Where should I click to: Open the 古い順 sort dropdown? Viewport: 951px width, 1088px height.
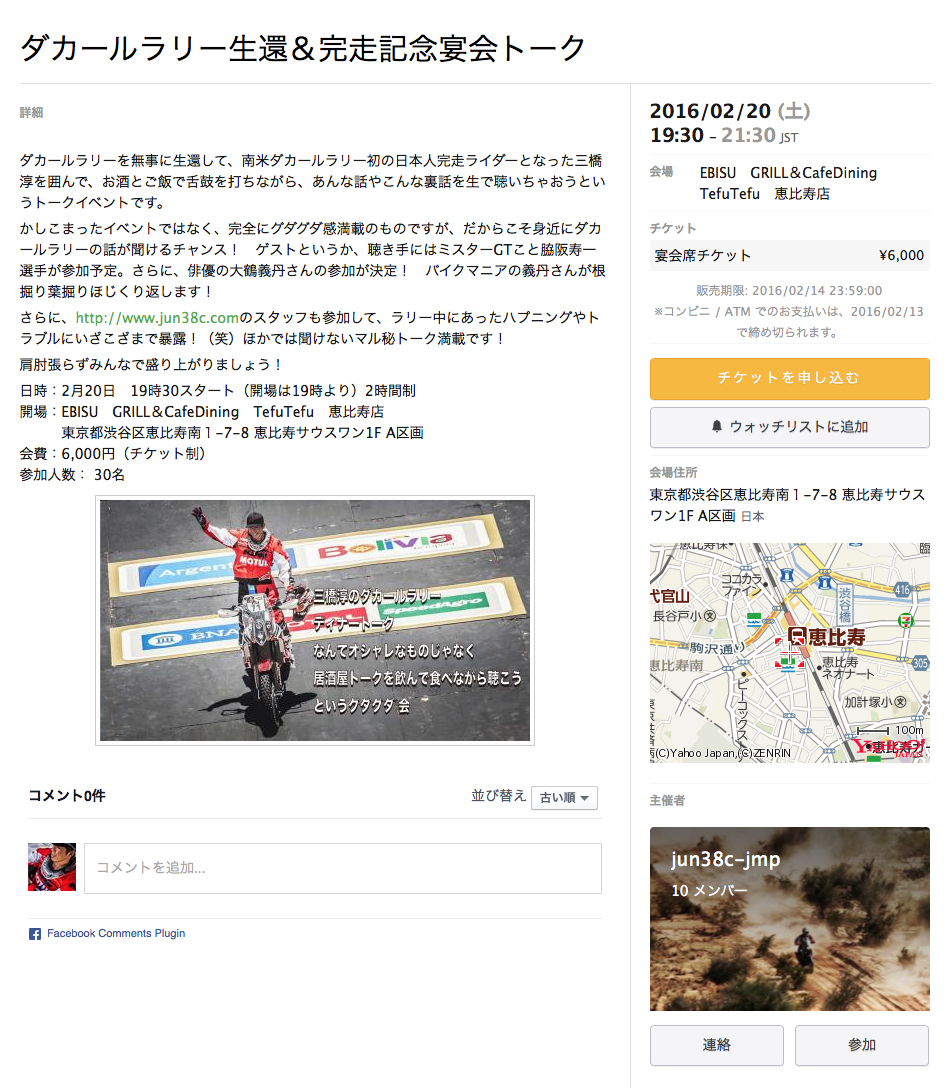564,797
